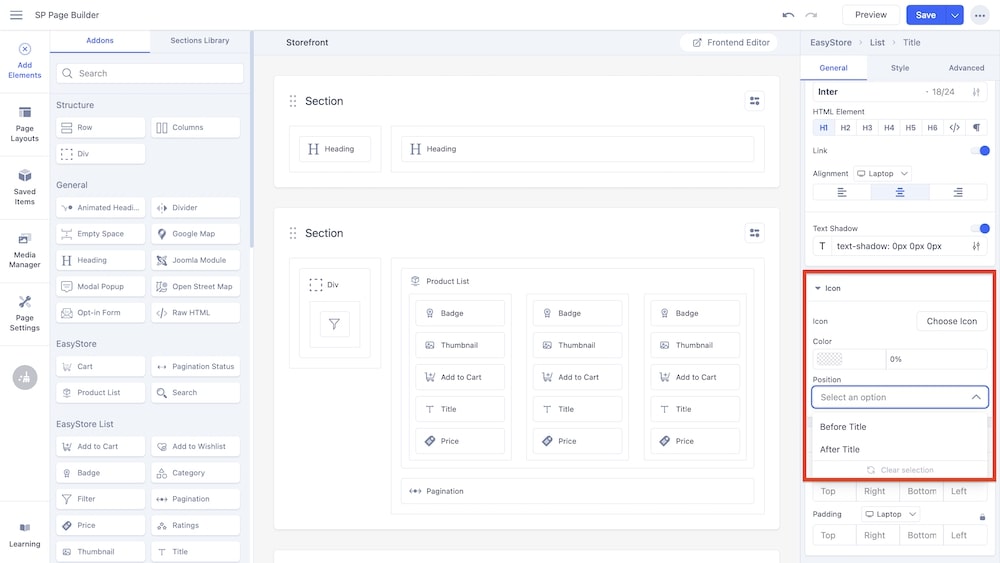The image size is (1000, 563).
Task: Toggle the Text Shadow switch
Action: [x=980, y=228]
